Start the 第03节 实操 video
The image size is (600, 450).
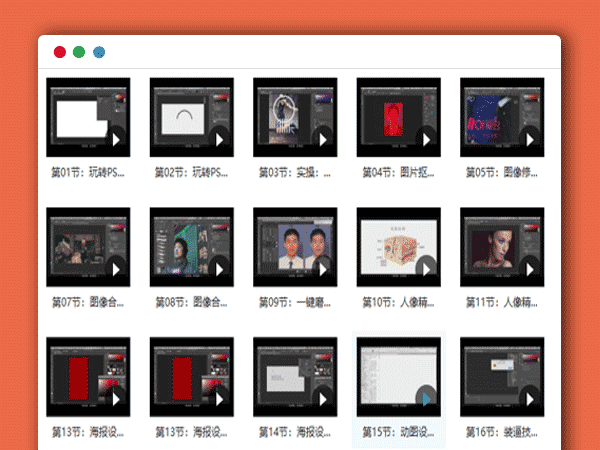[323, 140]
